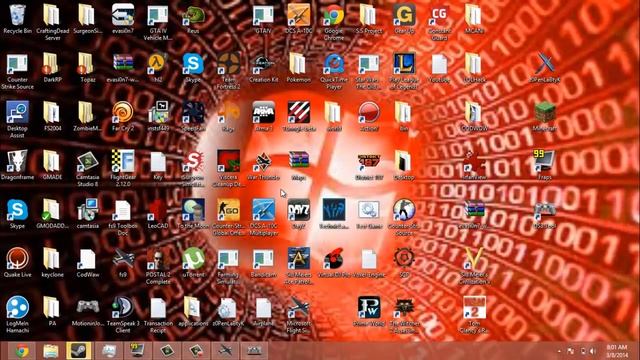Launch Counter-Strike Global Offensive shortcut
The width and height of the screenshot is (640, 360).
229,217
